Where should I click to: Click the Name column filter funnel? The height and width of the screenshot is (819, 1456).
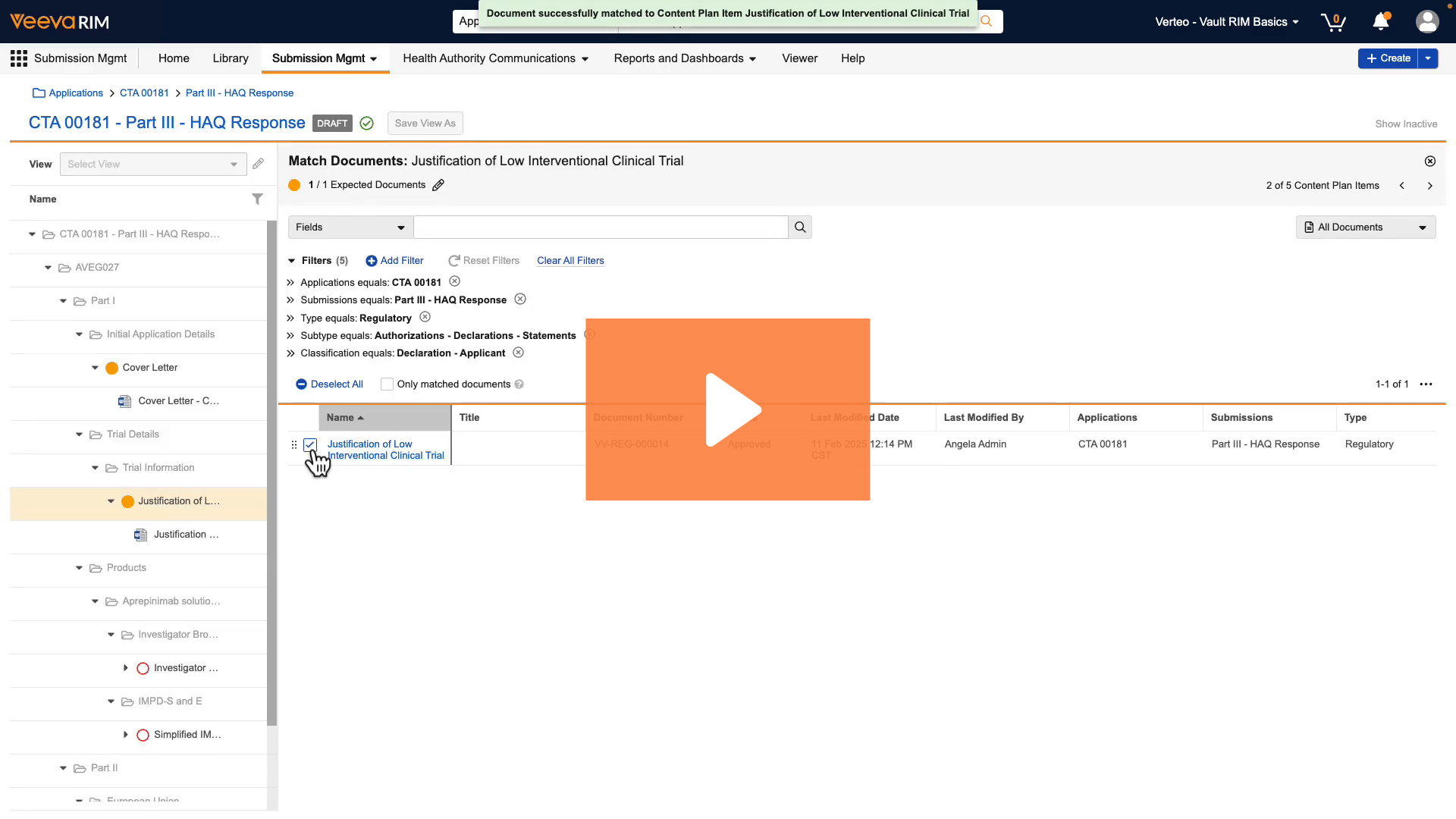click(258, 199)
